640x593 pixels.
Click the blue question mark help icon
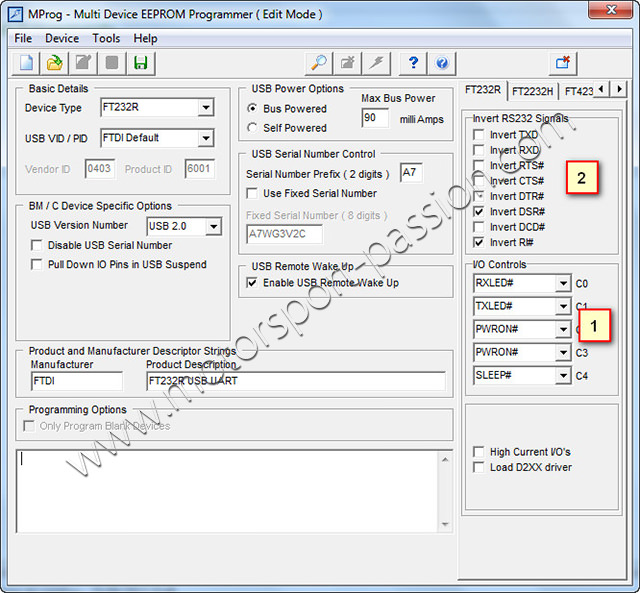pos(413,63)
